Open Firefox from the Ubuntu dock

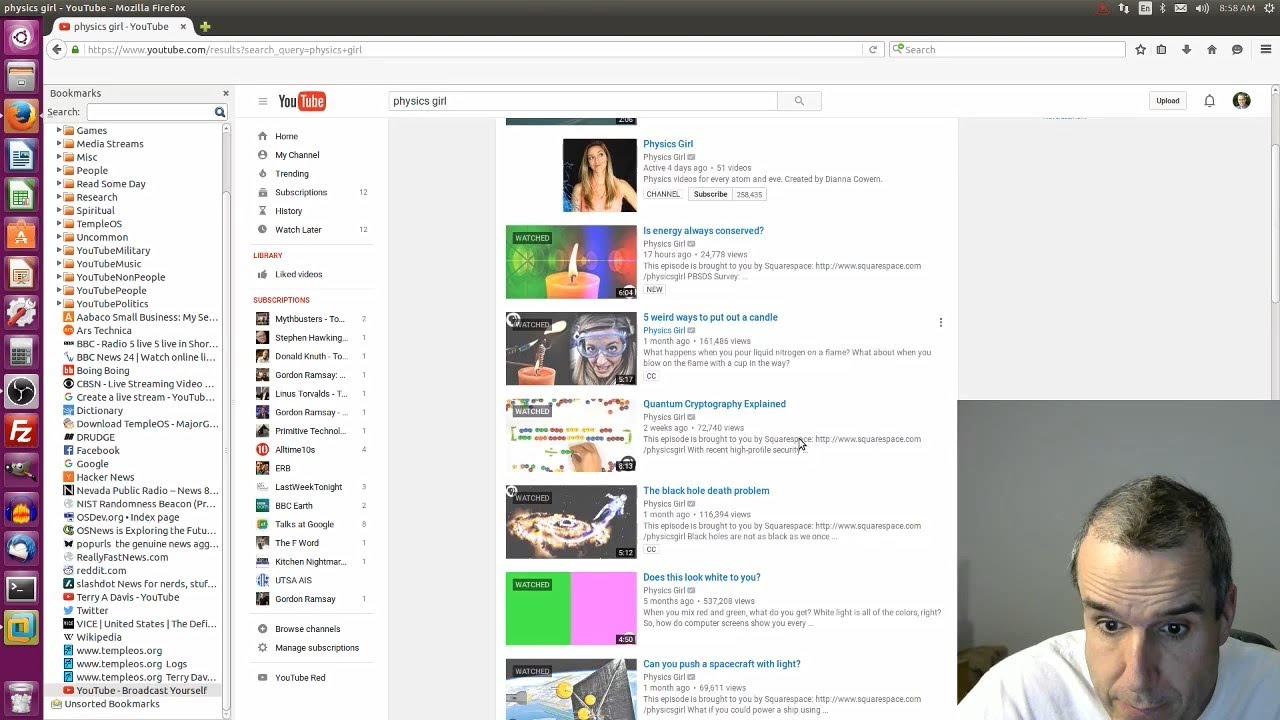(x=21, y=117)
